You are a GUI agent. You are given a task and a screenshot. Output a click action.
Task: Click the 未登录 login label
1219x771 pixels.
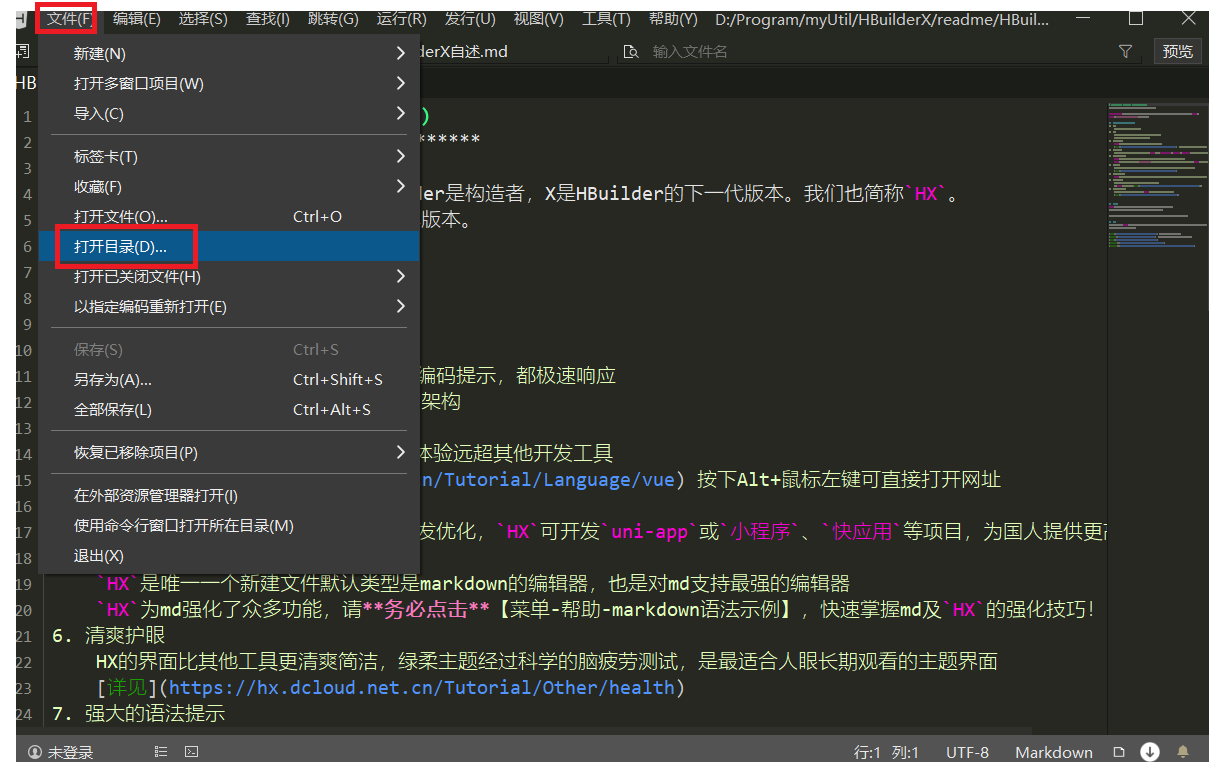point(70,752)
